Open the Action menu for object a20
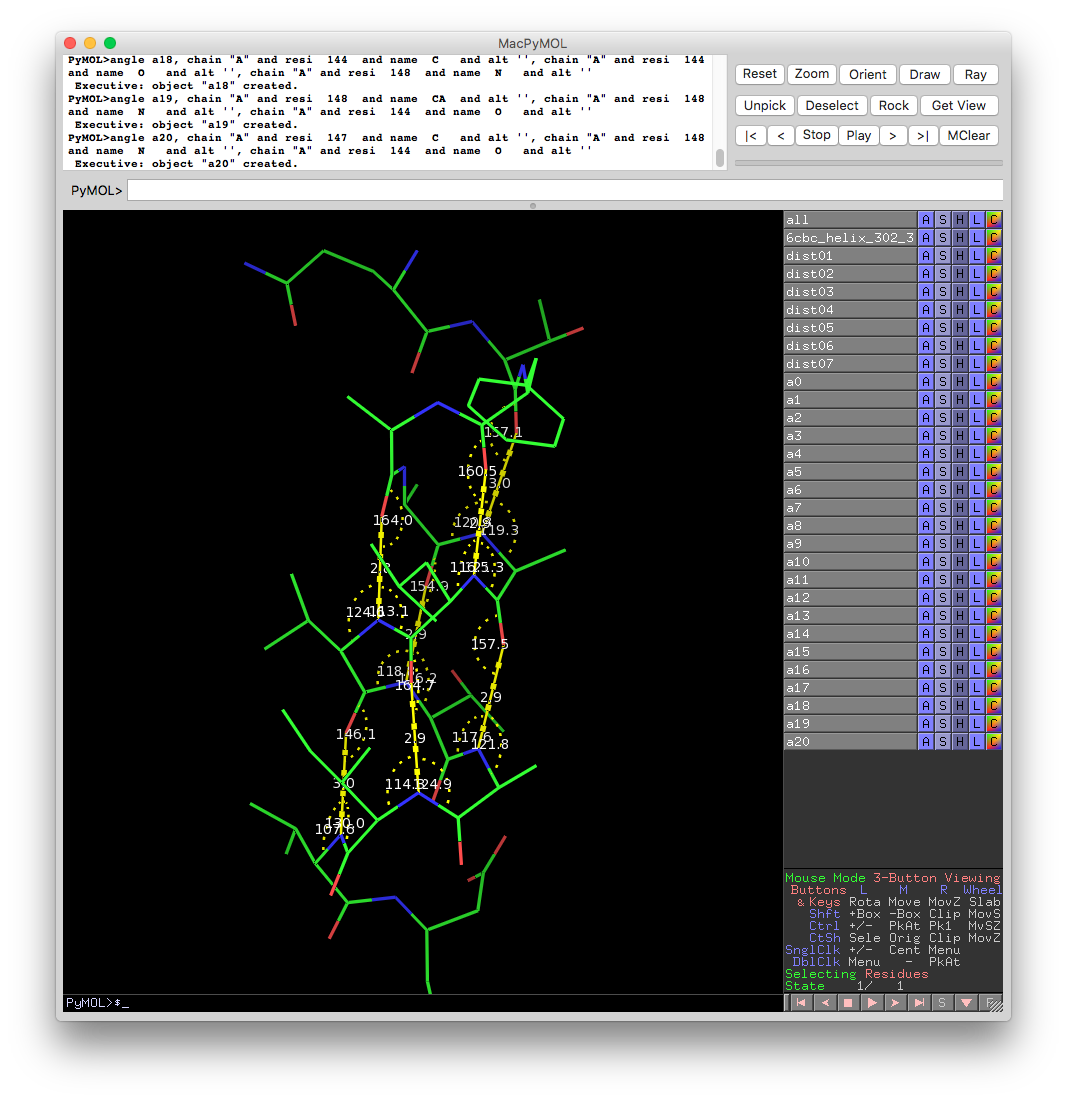Viewport: 1067px width, 1101px height. point(925,741)
